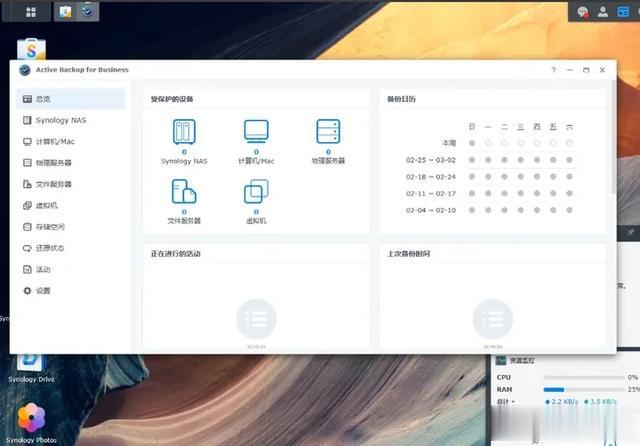The height and width of the screenshot is (446, 640).
Task: Click the 3.5 KB/s download speed value
Action: coord(603,402)
